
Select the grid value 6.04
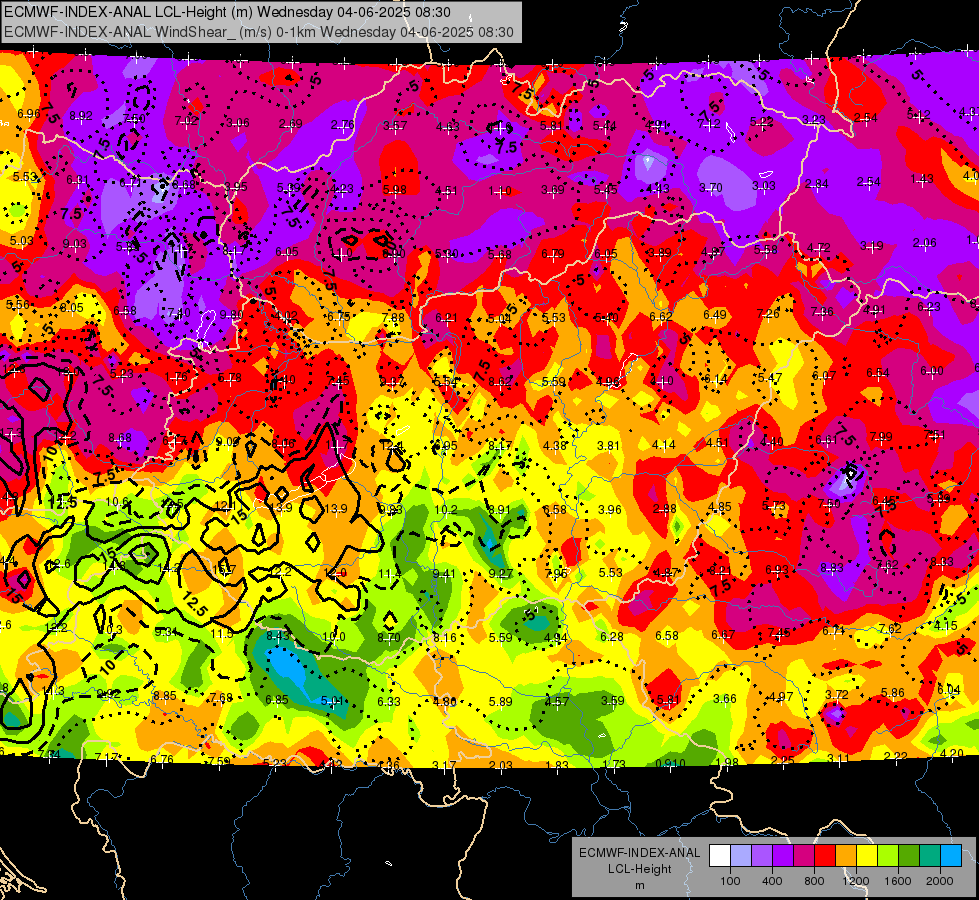coord(949,690)
